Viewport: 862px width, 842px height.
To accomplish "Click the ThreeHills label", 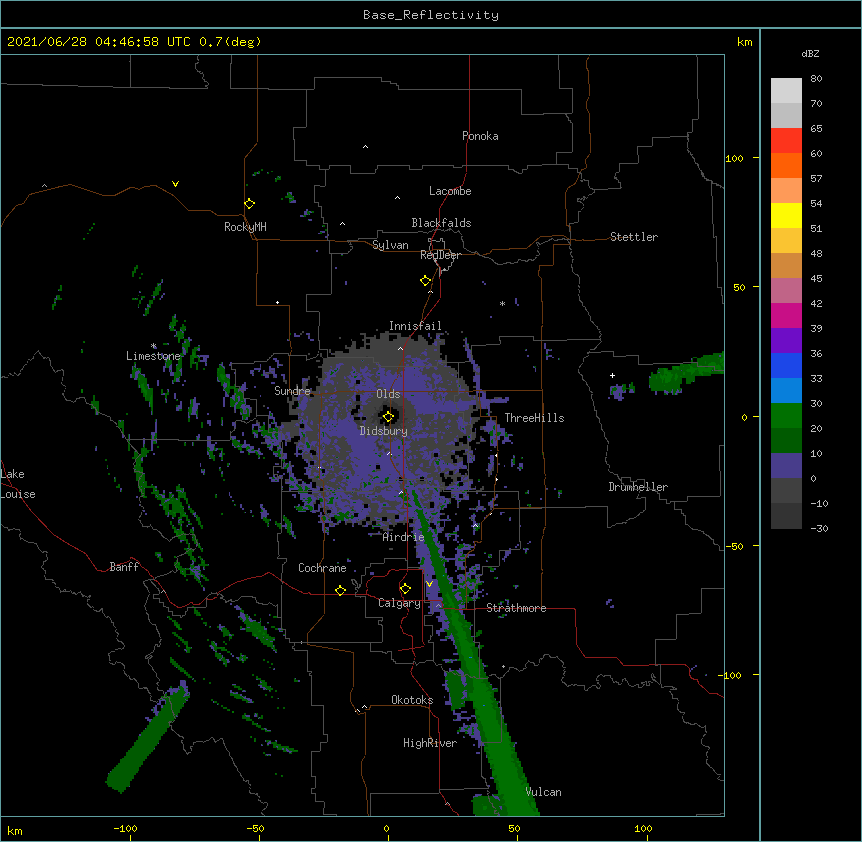I will pos(534,418).
